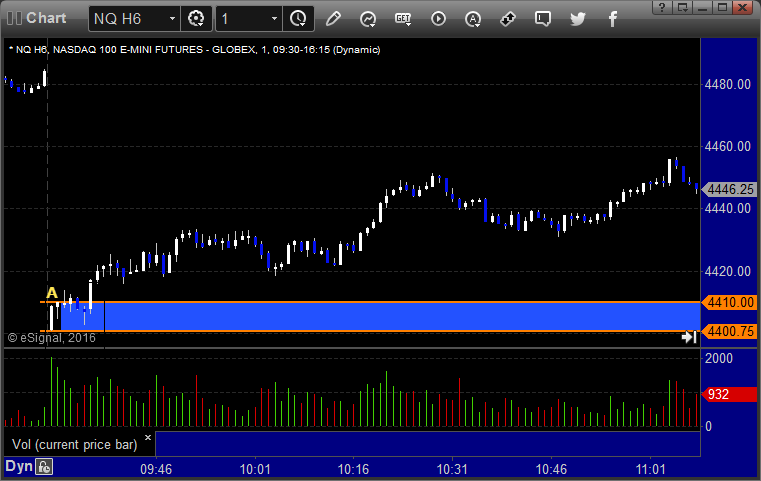
Task: Click the 4400.75 orange price marker
Action: pyautogui.click(x=730, y=332)
